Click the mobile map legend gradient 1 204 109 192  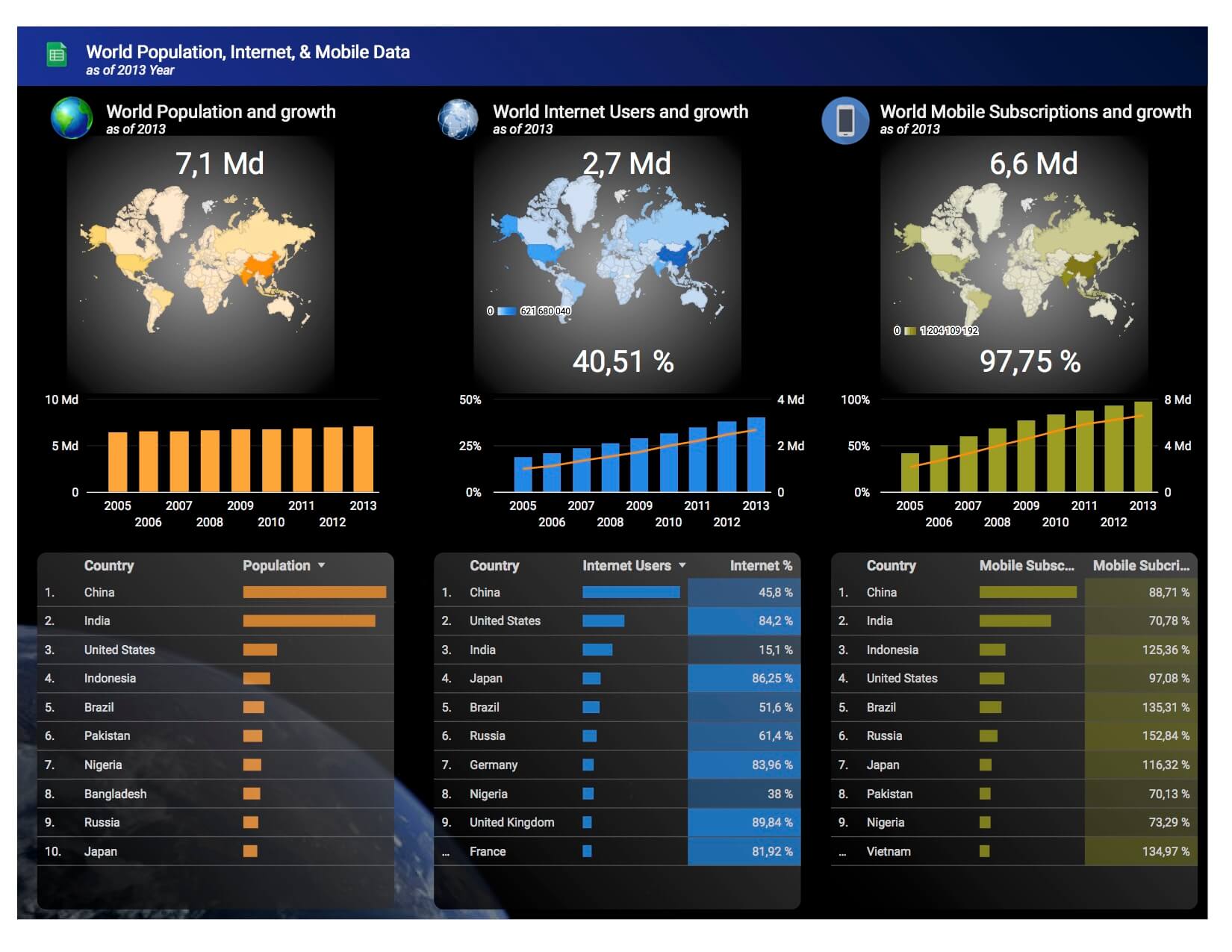click(910, 331)
